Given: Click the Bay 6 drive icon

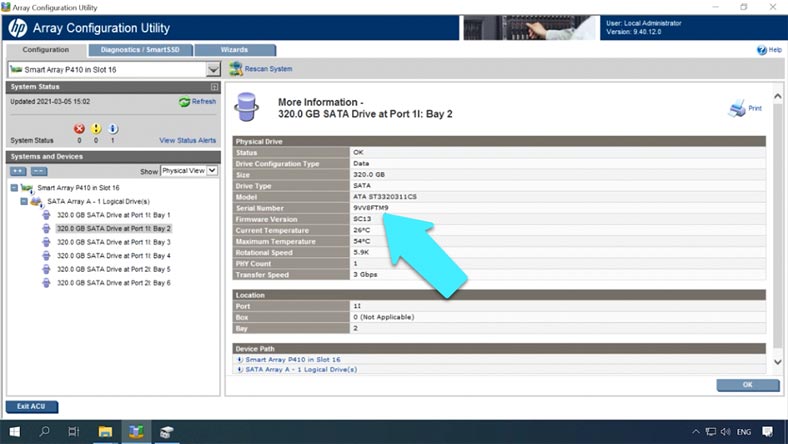Looking at the screenshot, I should (46, 283).
